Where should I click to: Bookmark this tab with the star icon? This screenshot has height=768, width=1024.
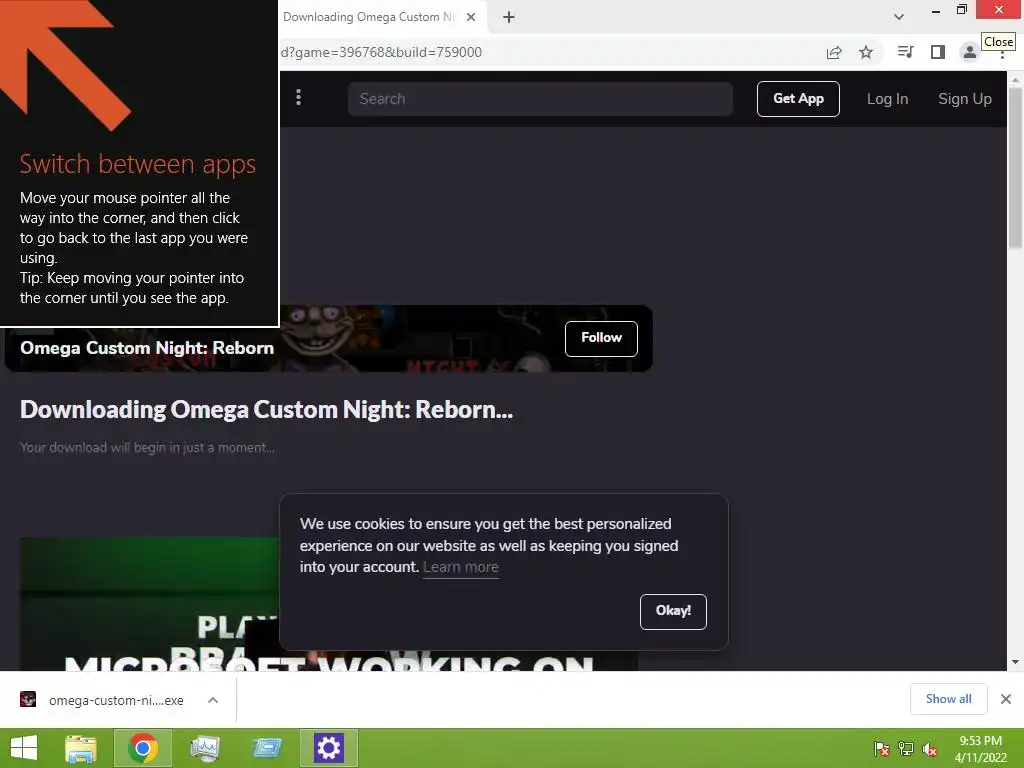866,52
